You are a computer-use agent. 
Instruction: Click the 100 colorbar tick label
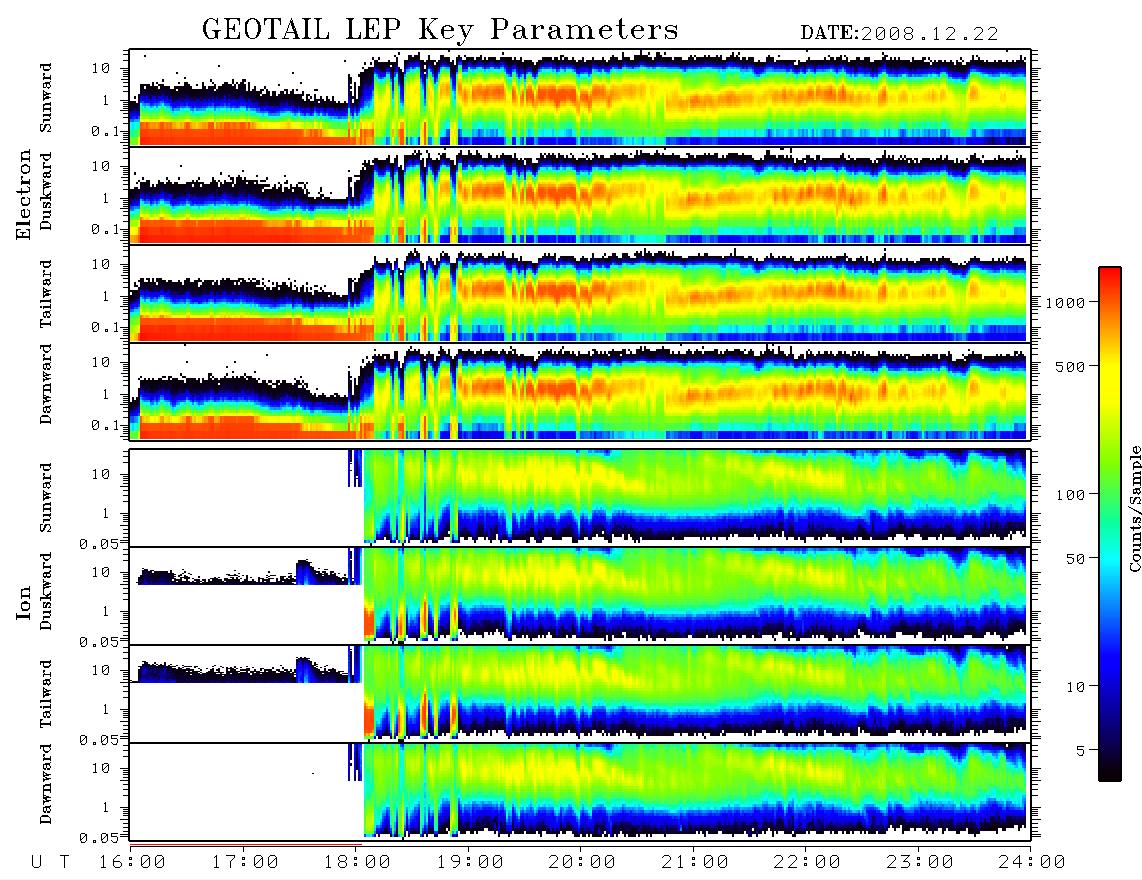pos(1070,495)
